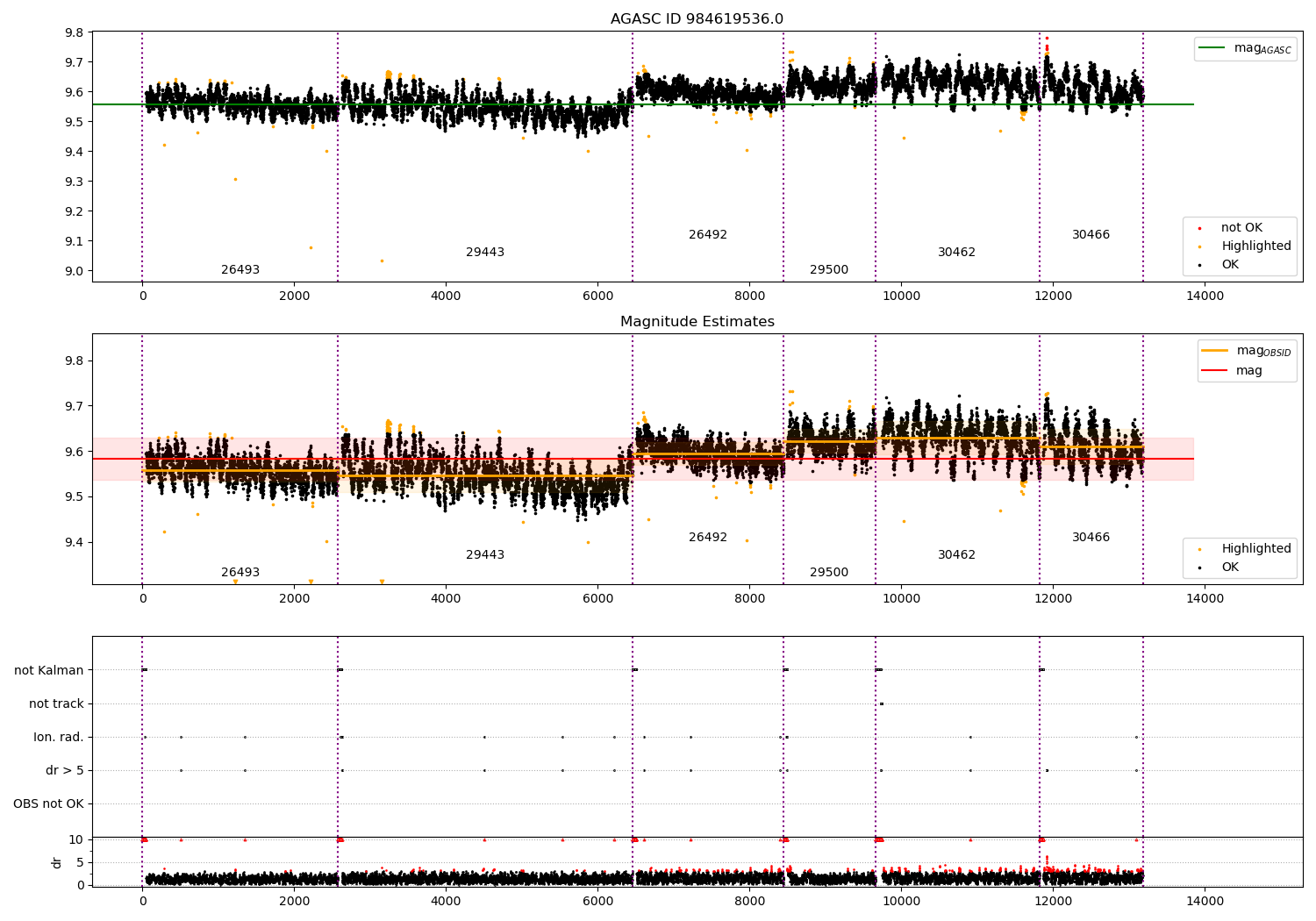The image size is (1316, 921).
Task: Select obsid label 29500 in the top plot
Action: pos(829,270)
